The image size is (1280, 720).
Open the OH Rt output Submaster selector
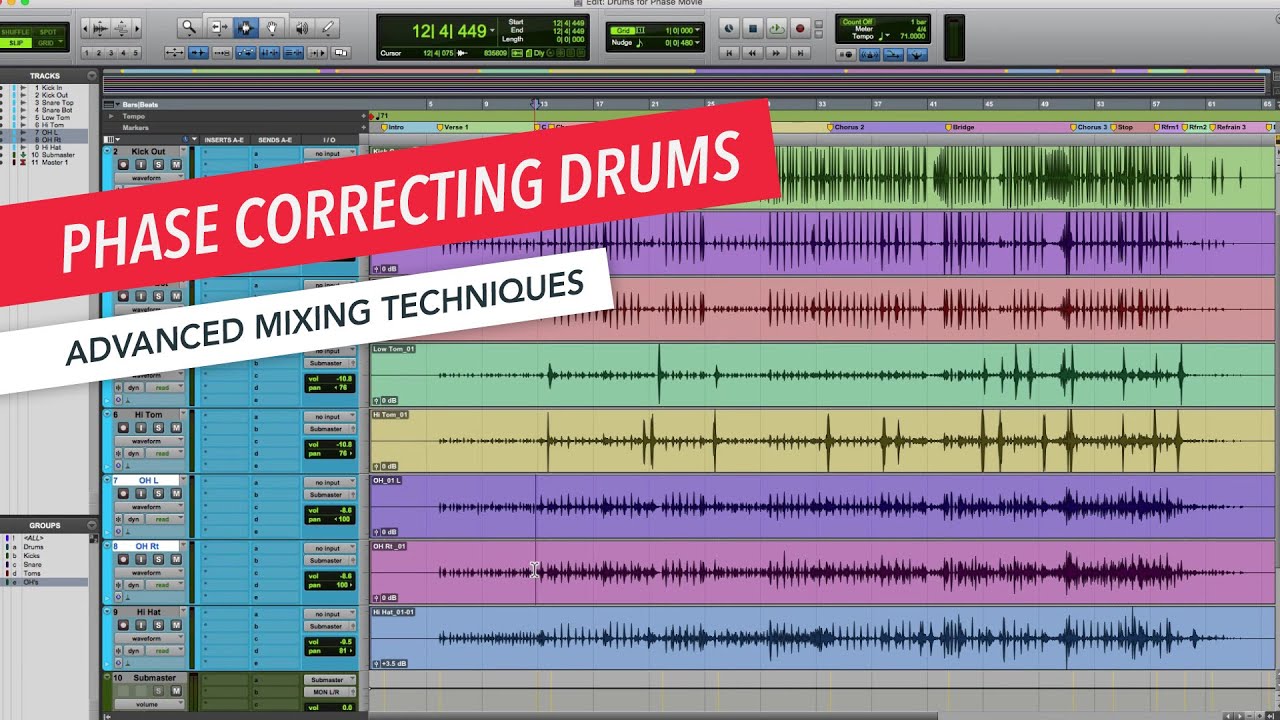pyautogui.click(x=329, y=561)
